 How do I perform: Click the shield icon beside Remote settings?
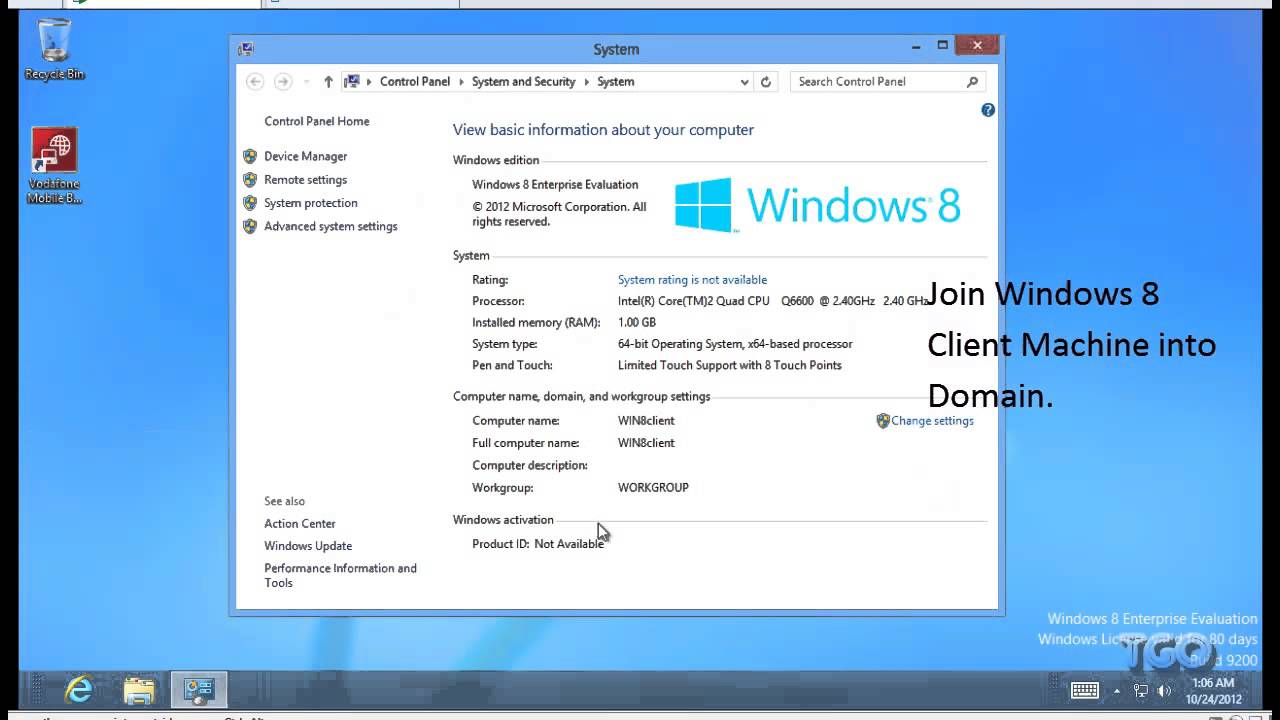coord(250,180)
